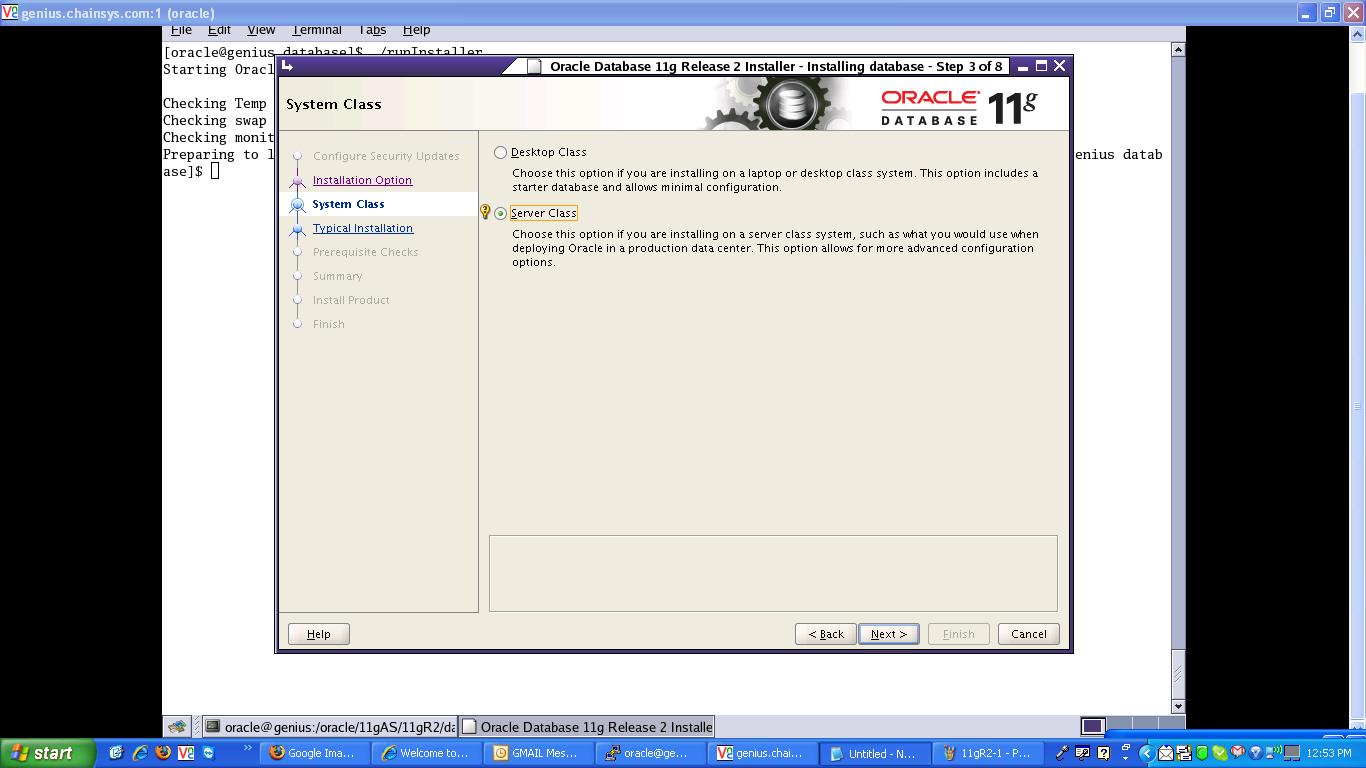Image resolution: width=1366 pixels, height=768 pixels.
Task: Open the Typical Installation step link
Action: pyautogui.click(x=362, y=228)
